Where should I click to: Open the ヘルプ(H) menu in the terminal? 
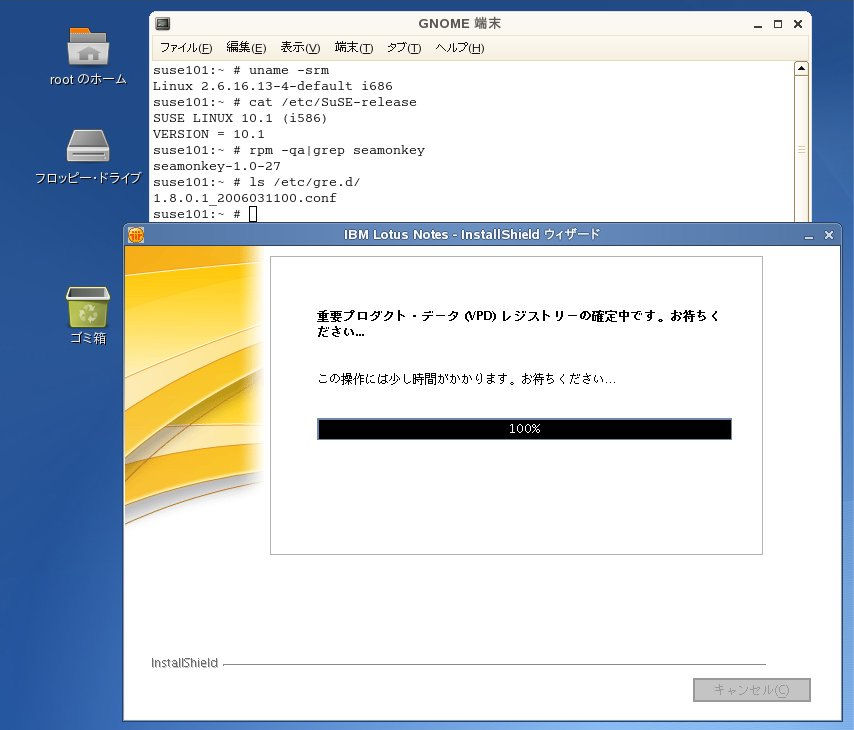(460, 48)
